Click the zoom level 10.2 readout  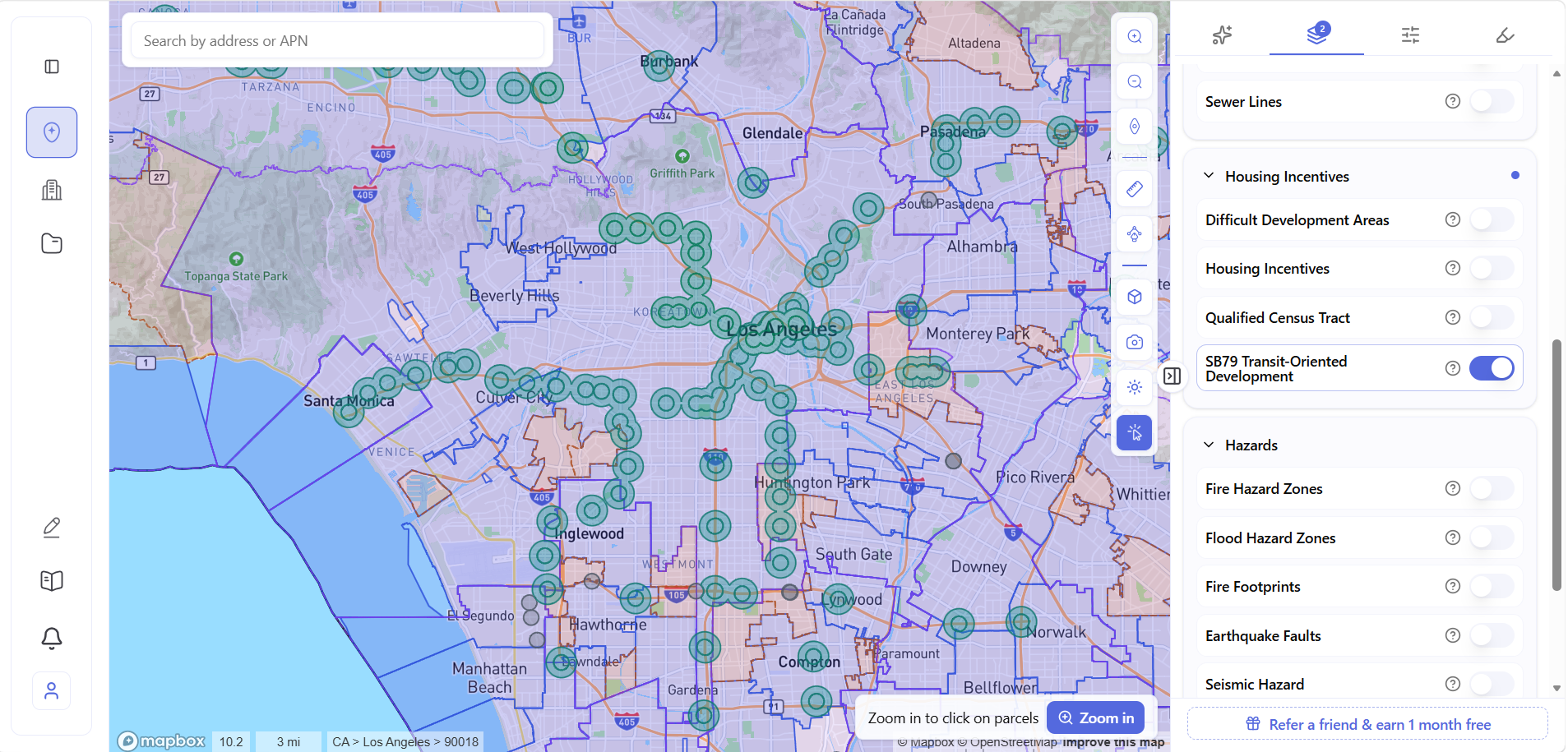(x=231, y=741)
